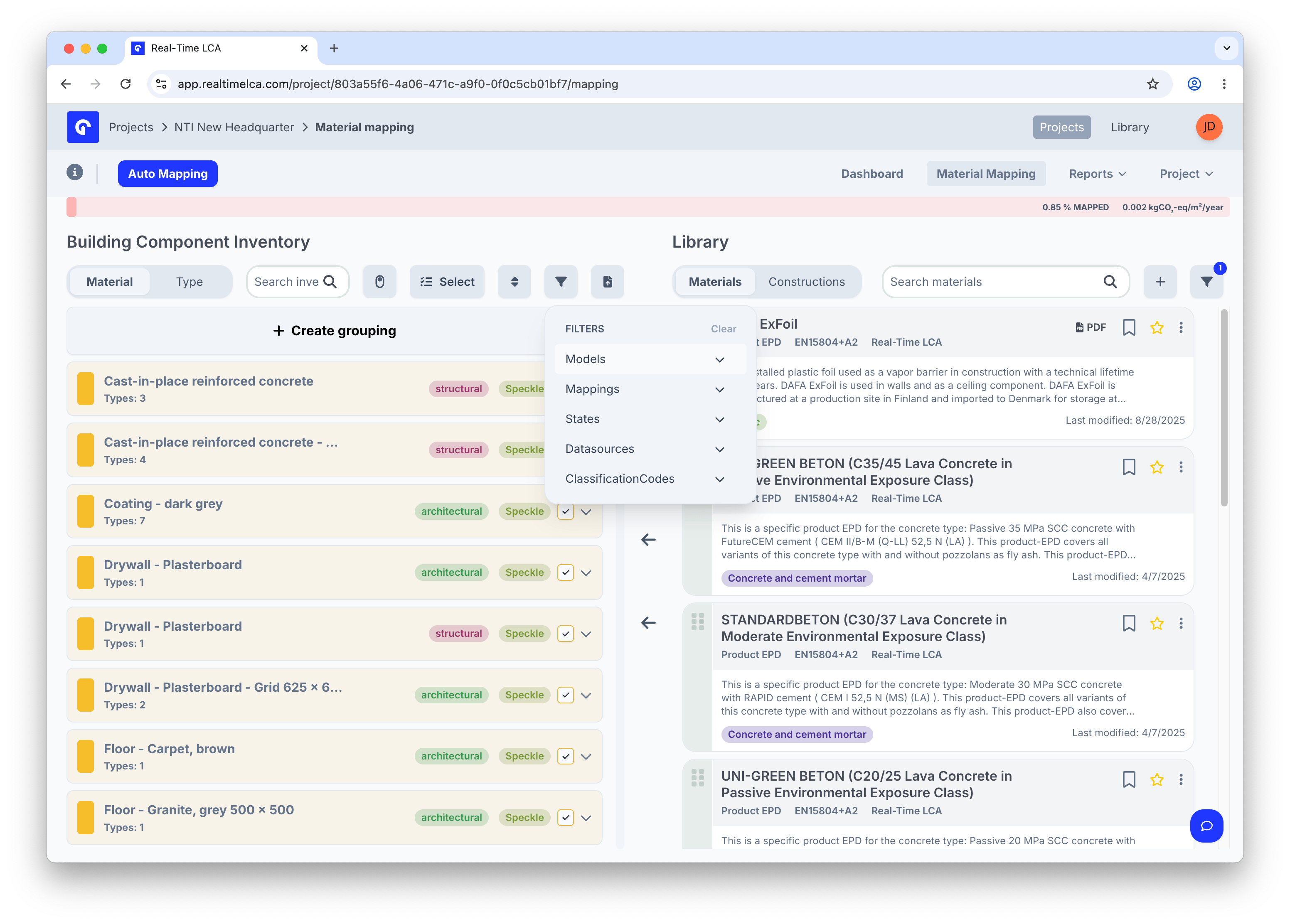The width and height of the screenshot is (1290, 924).
Task: Select the Materials library tab
Action: point(715,281)
